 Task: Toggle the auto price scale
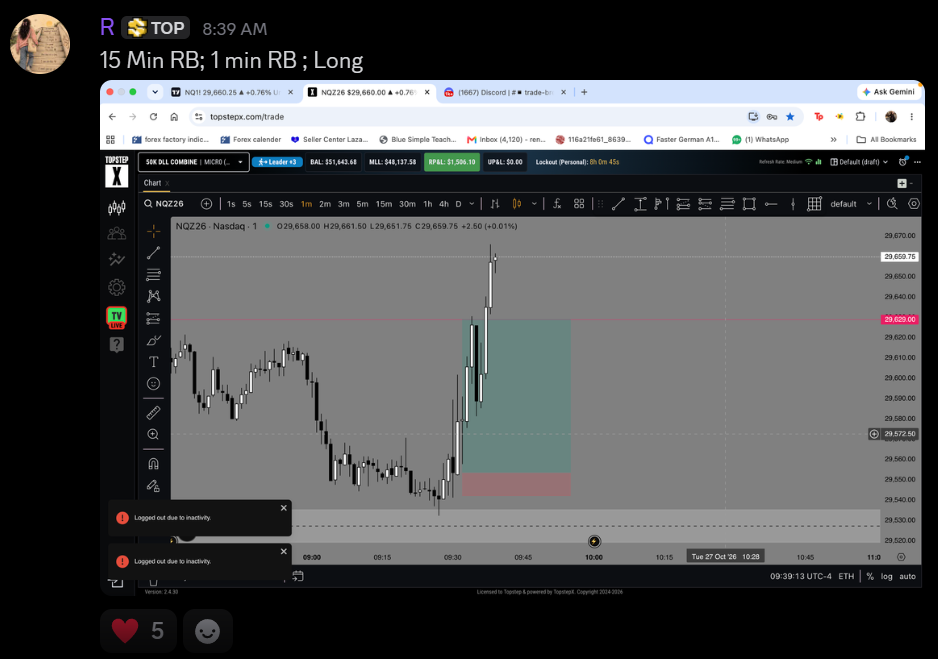(x=907, y=576)
